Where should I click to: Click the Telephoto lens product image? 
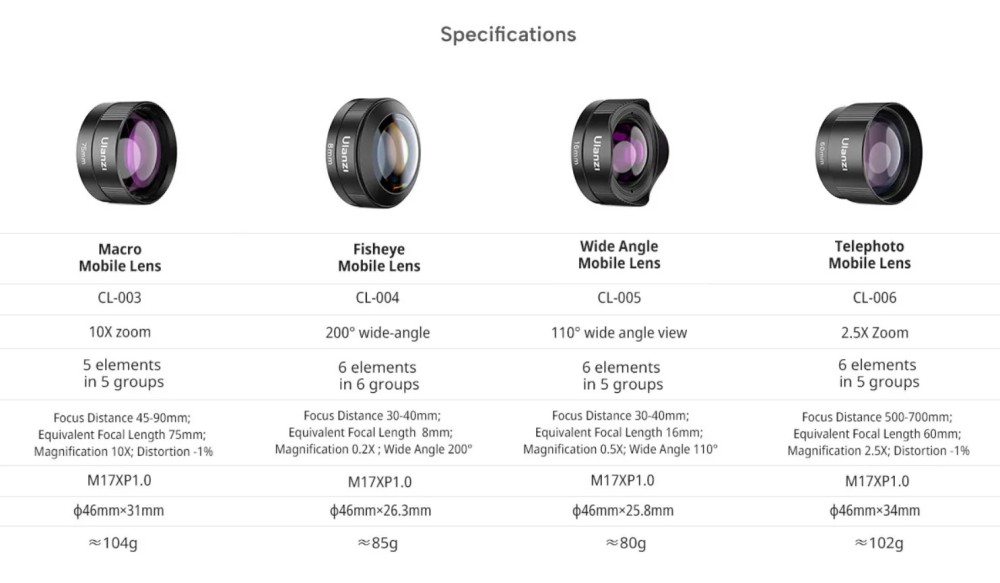[869, 154]
